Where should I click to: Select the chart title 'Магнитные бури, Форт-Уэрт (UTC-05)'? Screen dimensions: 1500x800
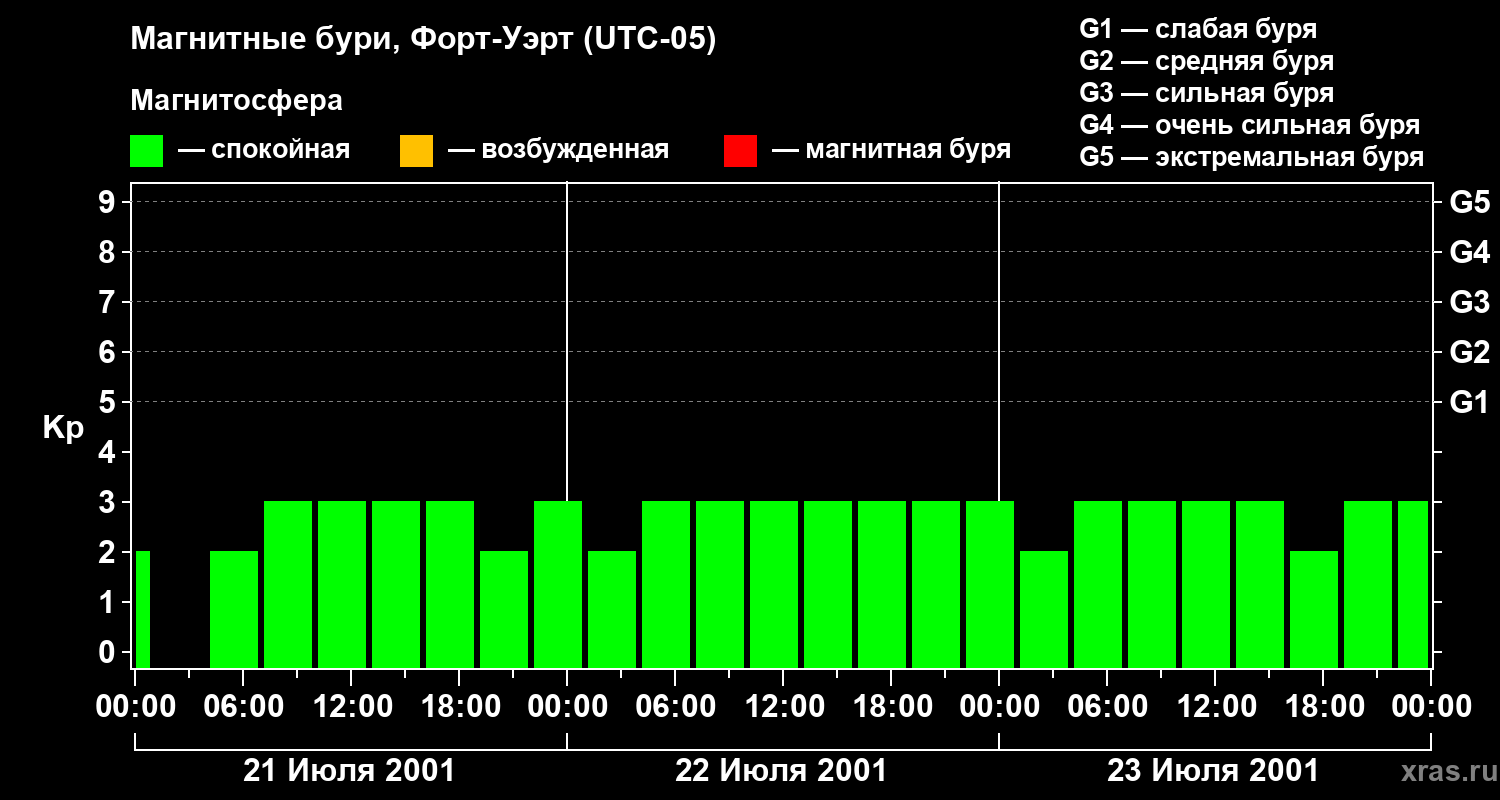click(424, 40)
